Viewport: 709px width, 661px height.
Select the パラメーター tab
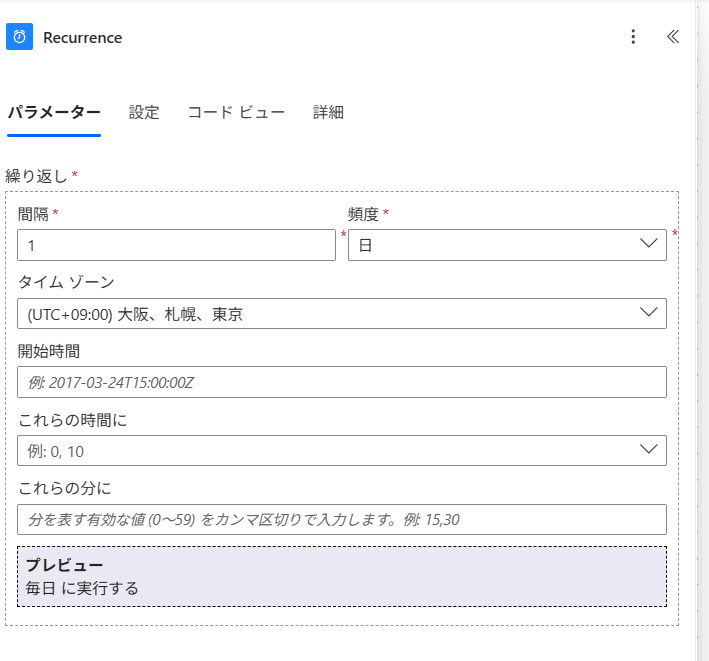(x=54, y=112)
